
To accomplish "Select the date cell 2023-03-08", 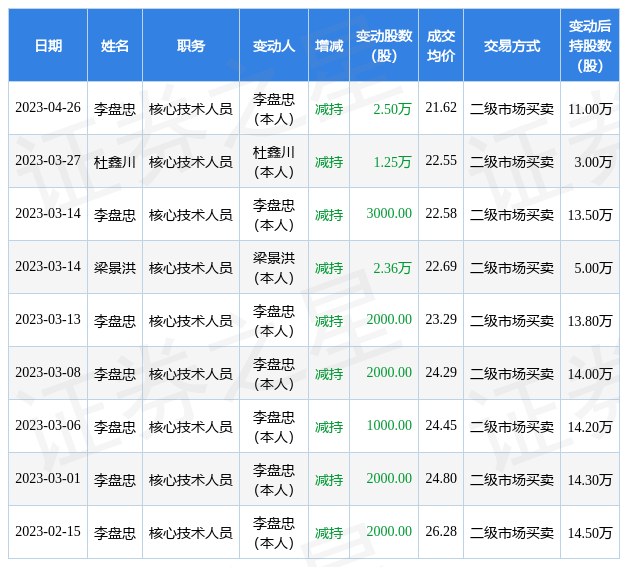I will 48,373.
